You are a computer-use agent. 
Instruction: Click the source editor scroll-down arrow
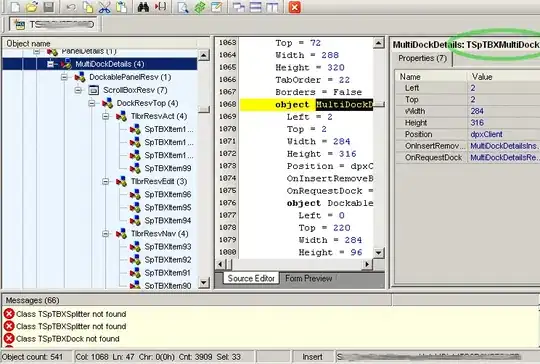pyautogui.click(x=378, y=252)
